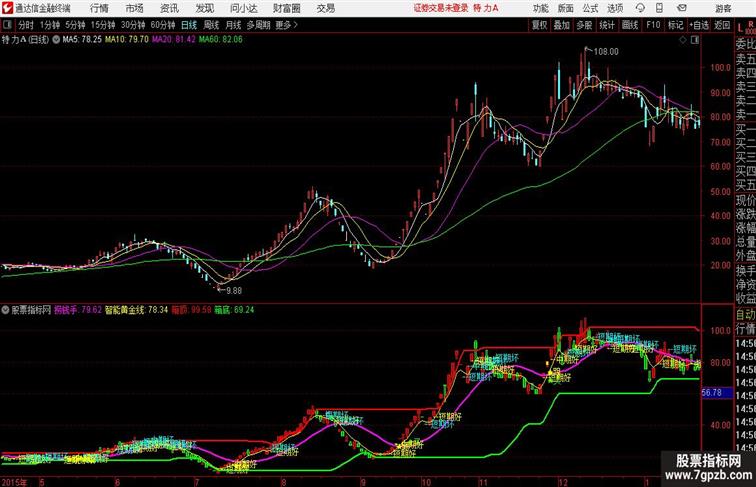Open the 公式 menu

(590, 8)
